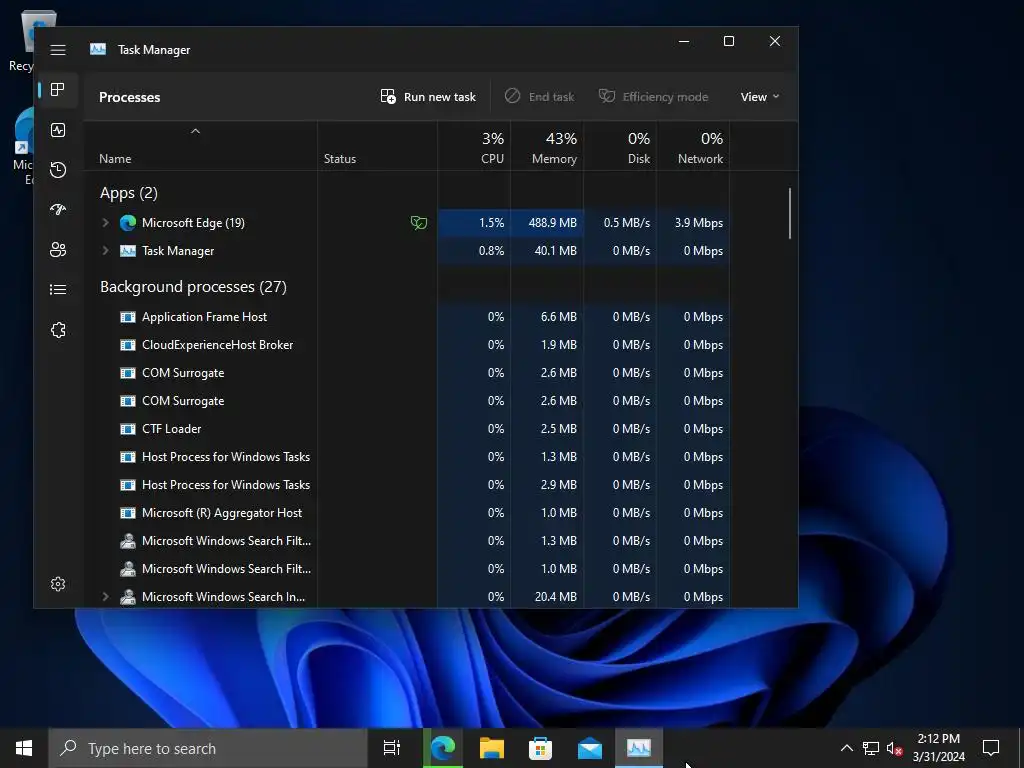1024x768 pixels.
Task: Click the 20.4 MB memory value
Action: click(556, 597)
